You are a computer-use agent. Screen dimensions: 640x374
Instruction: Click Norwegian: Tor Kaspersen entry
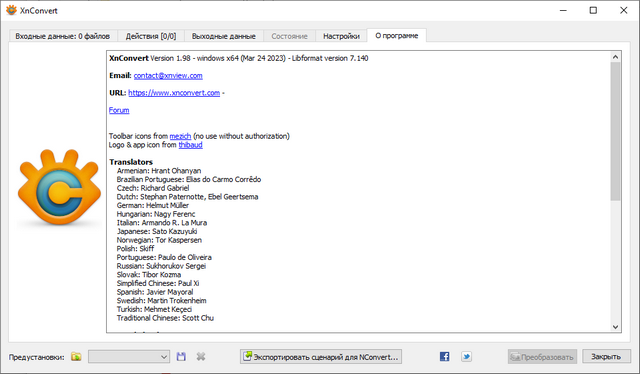coord(159,240)
